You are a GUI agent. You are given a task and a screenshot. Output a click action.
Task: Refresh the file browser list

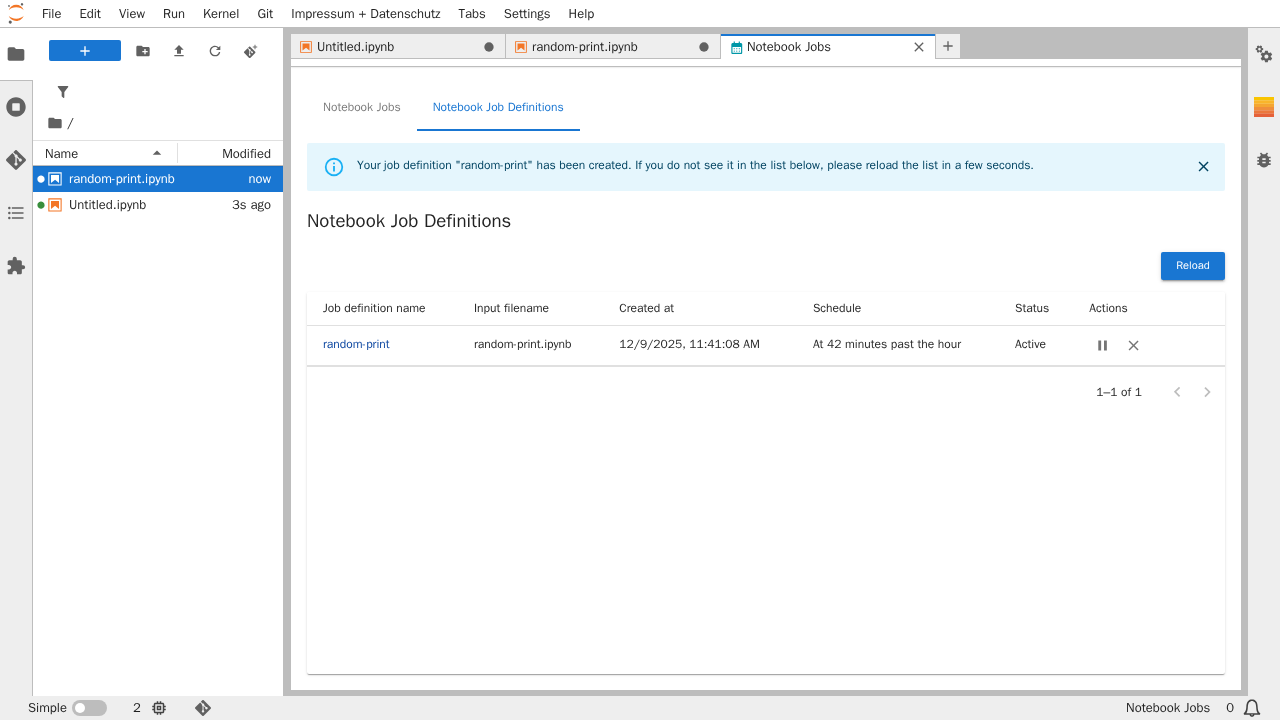point(215,51)
